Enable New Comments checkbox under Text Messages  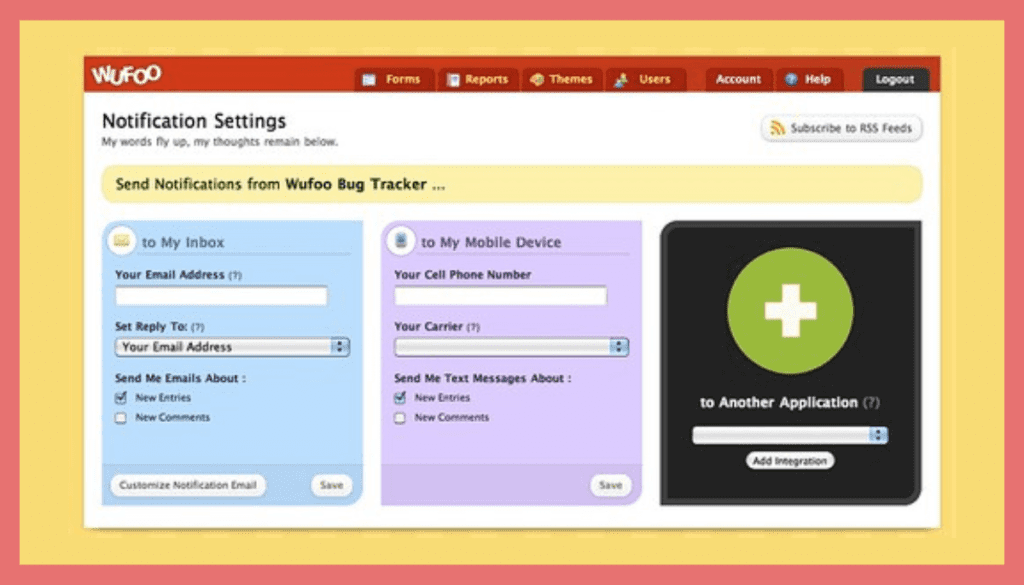(400, 418)
